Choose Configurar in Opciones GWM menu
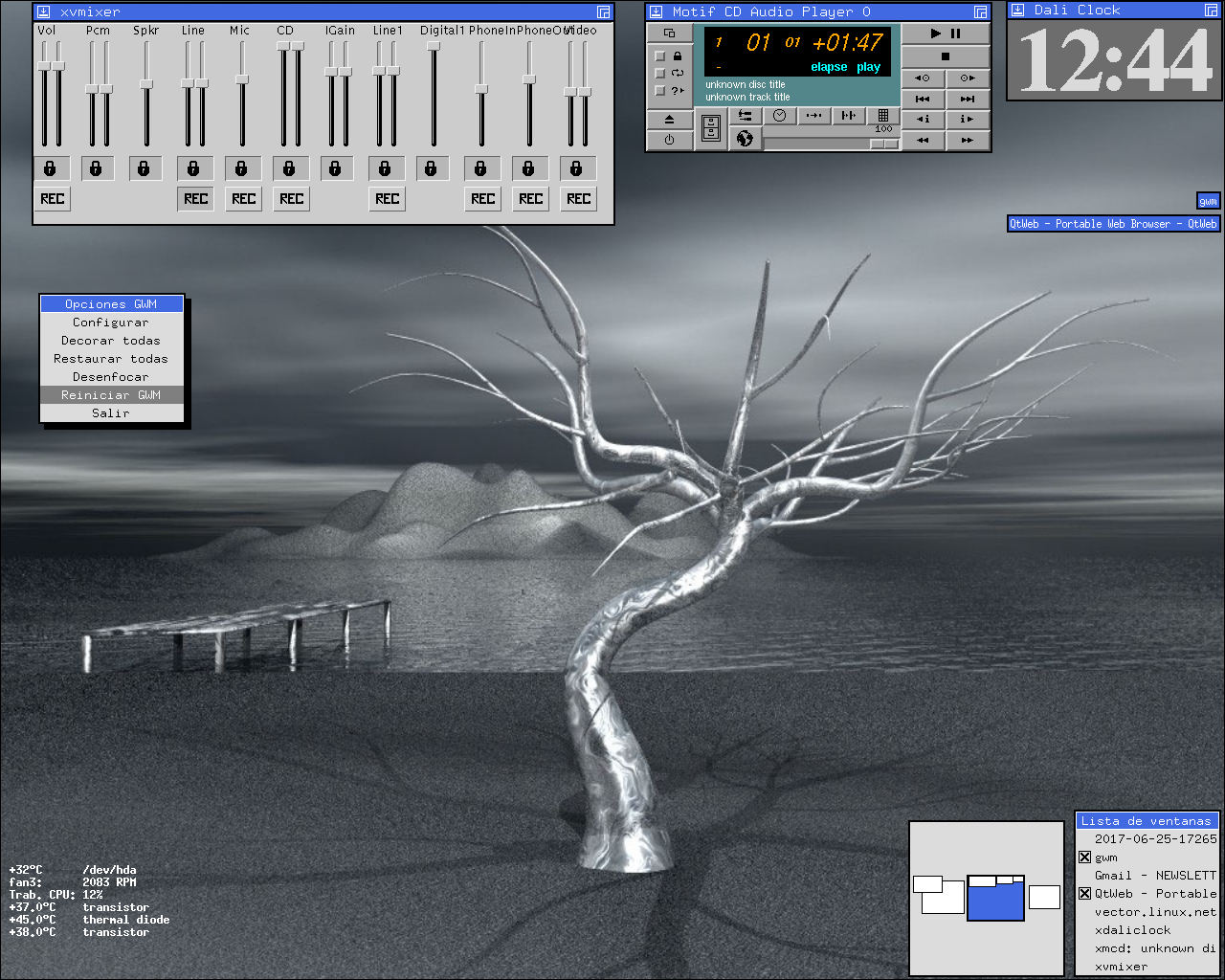Image resolution: width=1225 pixels, height=980 pixels. (111, 323)
